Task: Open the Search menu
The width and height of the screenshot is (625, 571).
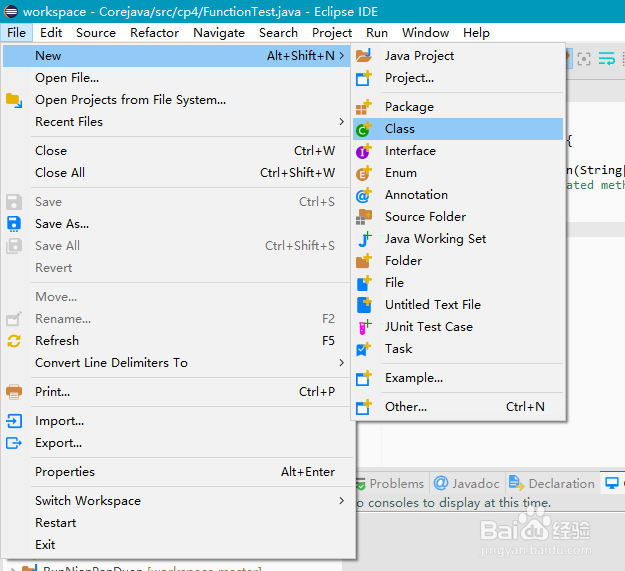Action: [278, 33]
